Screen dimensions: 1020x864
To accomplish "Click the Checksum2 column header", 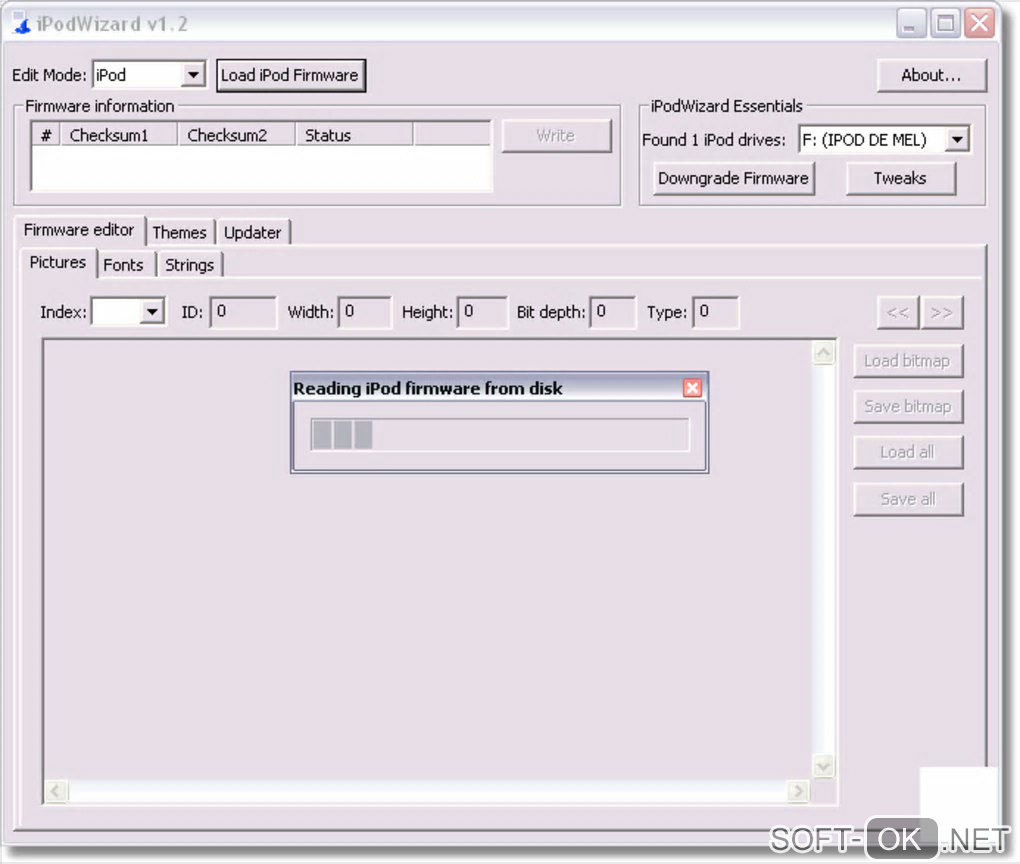I will click(x=237, y=135).
